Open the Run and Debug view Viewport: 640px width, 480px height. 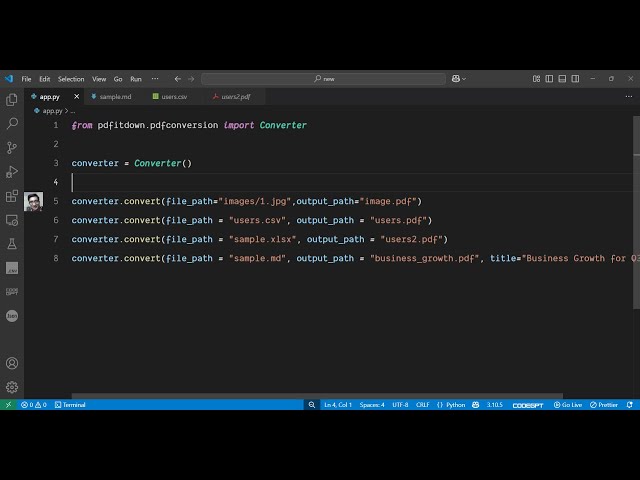tap(12, 171)
